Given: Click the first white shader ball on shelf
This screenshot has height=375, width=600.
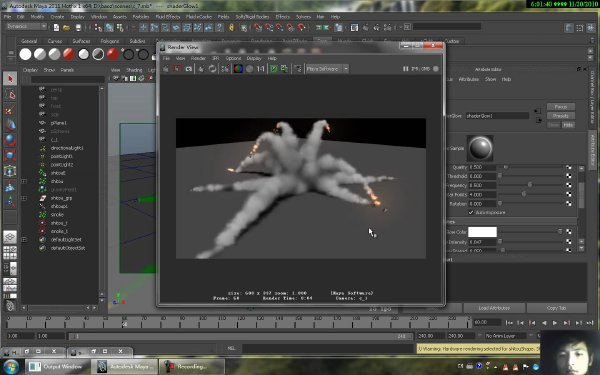Looking at the screenshot, I should (x=25, y=54).
